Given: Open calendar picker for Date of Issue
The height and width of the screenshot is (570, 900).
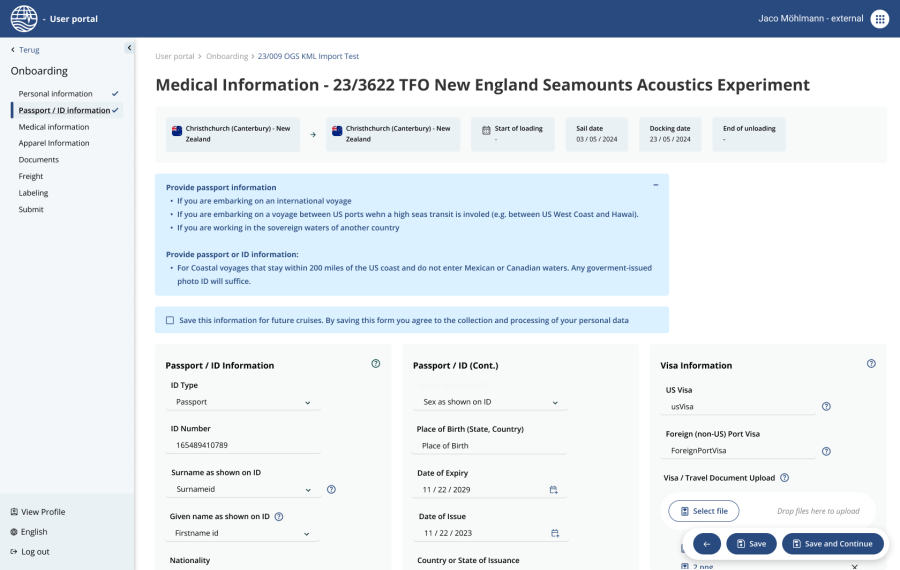Looking at the screenshot, I should point(554,533).
